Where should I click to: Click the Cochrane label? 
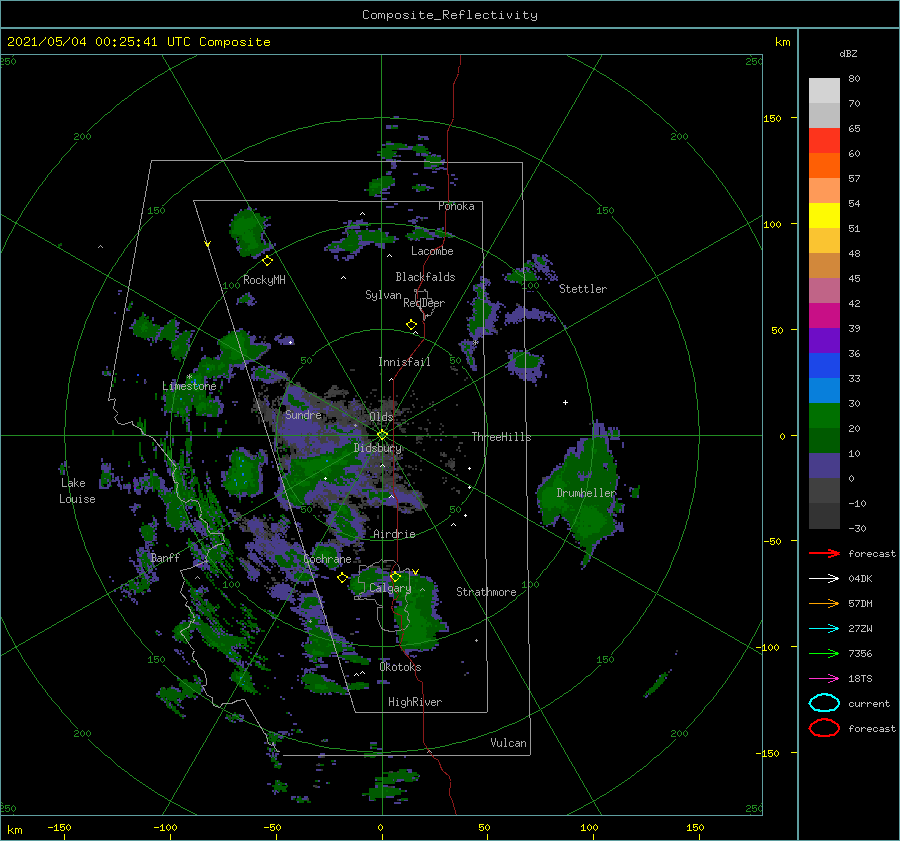(x=327, y=559)
